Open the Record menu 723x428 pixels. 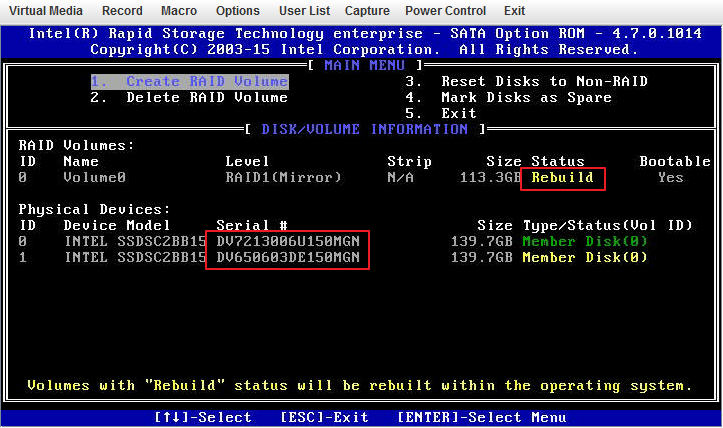coord(122,11)
